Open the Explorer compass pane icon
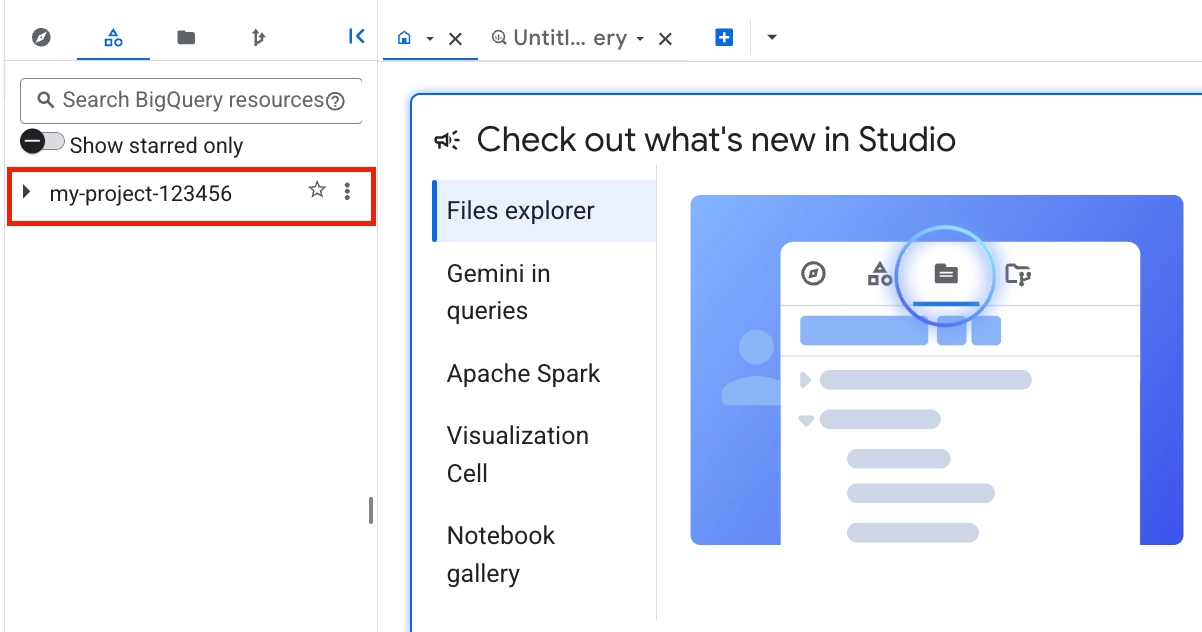Image resolution: width=1202 pixels, height=632 pixels. (41, 38)
